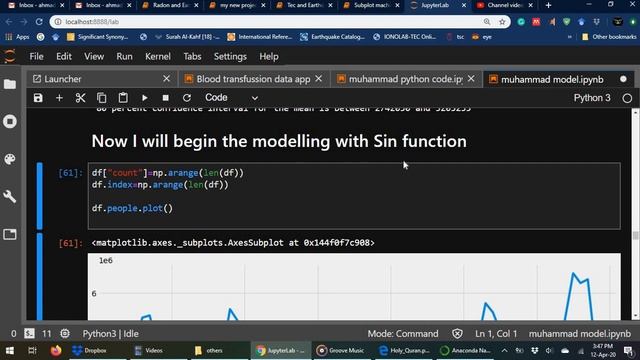
Task: Interrupt the kernel with stop icon
Action: click(165, 98)
